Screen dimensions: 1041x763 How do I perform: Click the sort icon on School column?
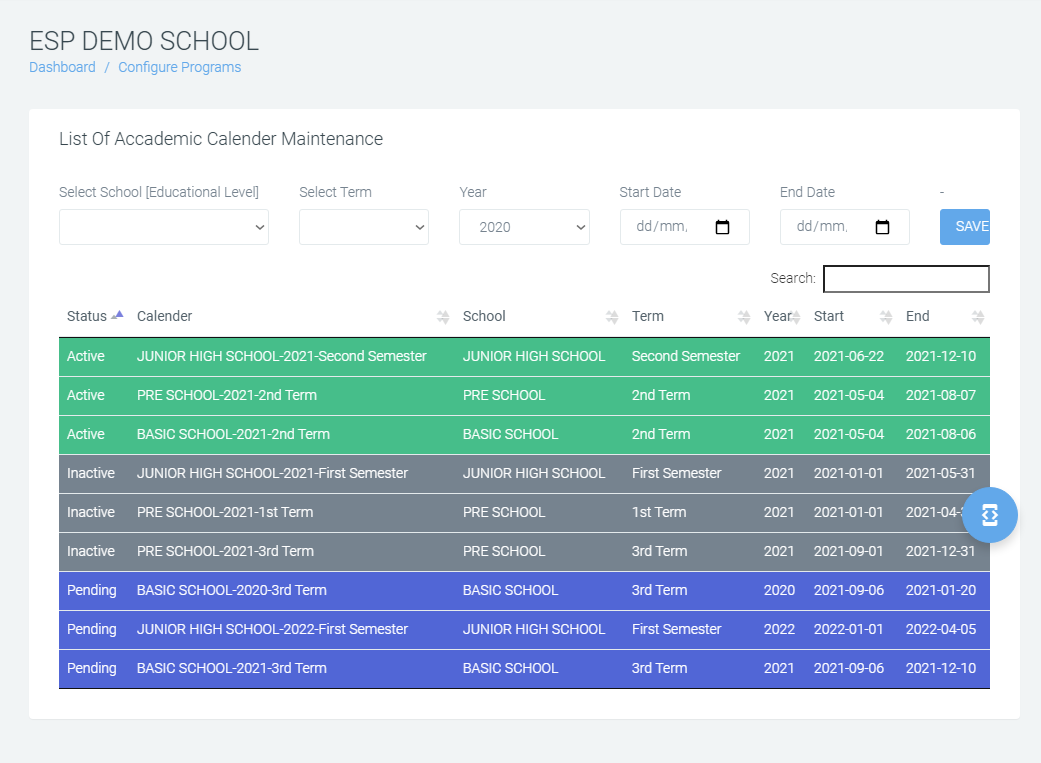[x=611, y=316]
